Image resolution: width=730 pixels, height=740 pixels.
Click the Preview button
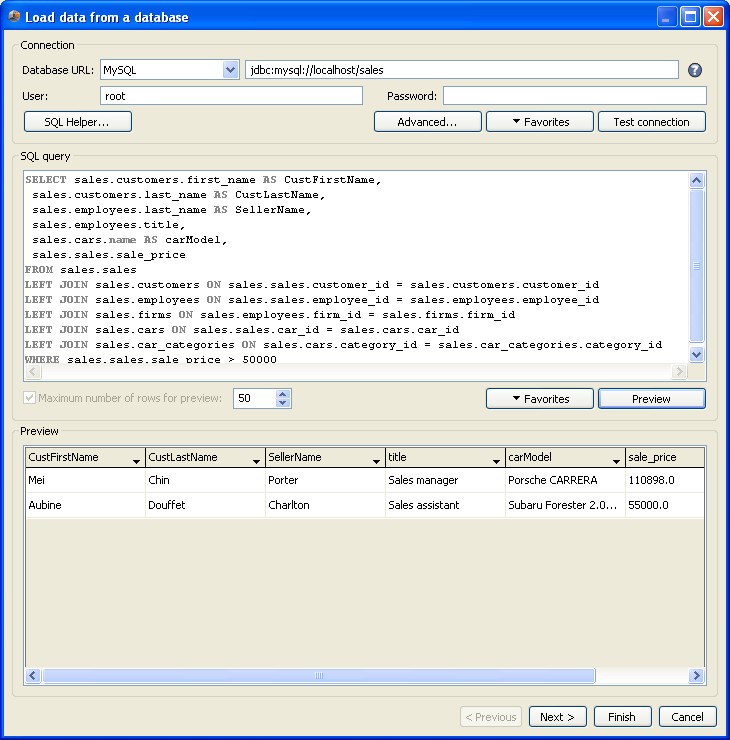[x=652, y=399]
